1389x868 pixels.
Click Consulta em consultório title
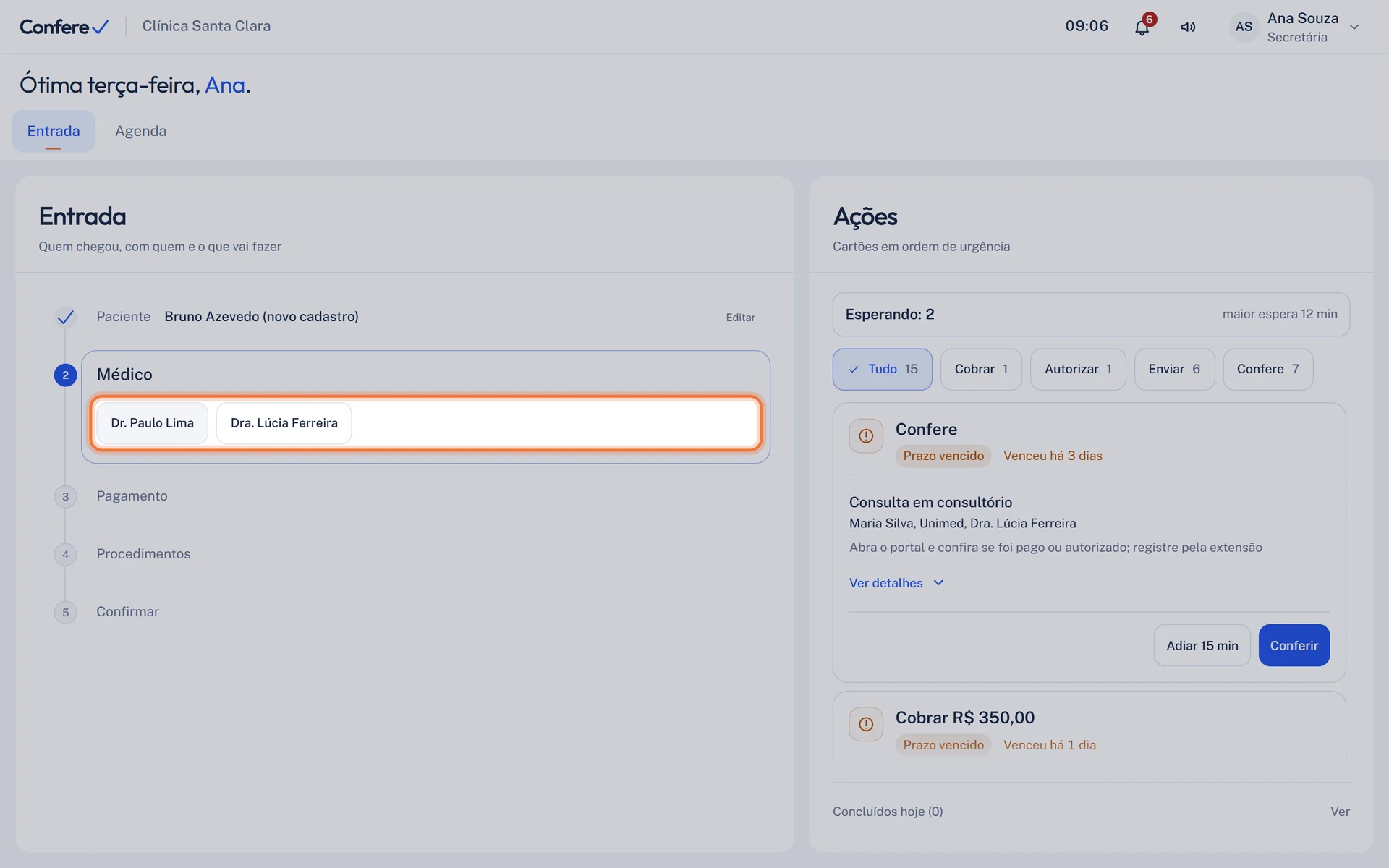(930, 502)
